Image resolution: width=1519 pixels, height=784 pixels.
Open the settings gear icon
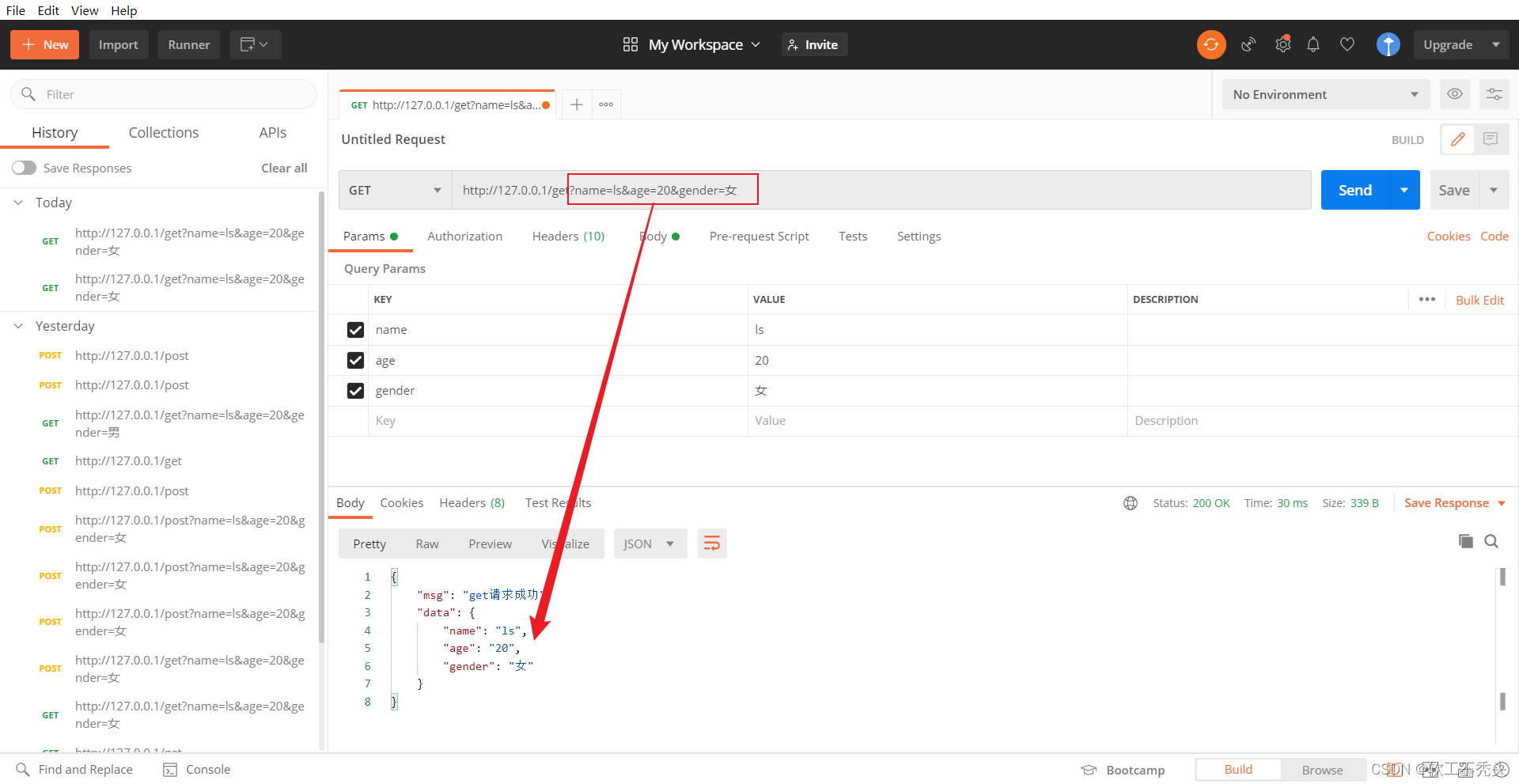1282,44
